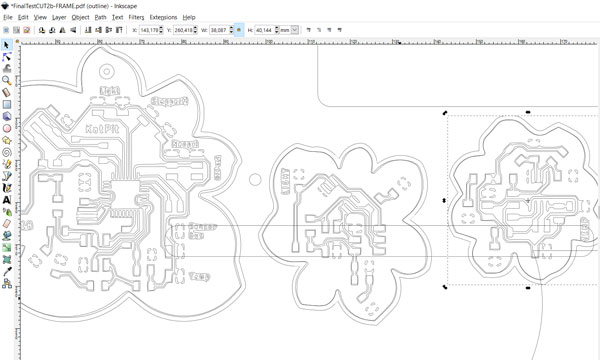The height and width of the screenshot is (360, 600).
Task: Lower selection to bottom
Action: [x=88, y=29]
